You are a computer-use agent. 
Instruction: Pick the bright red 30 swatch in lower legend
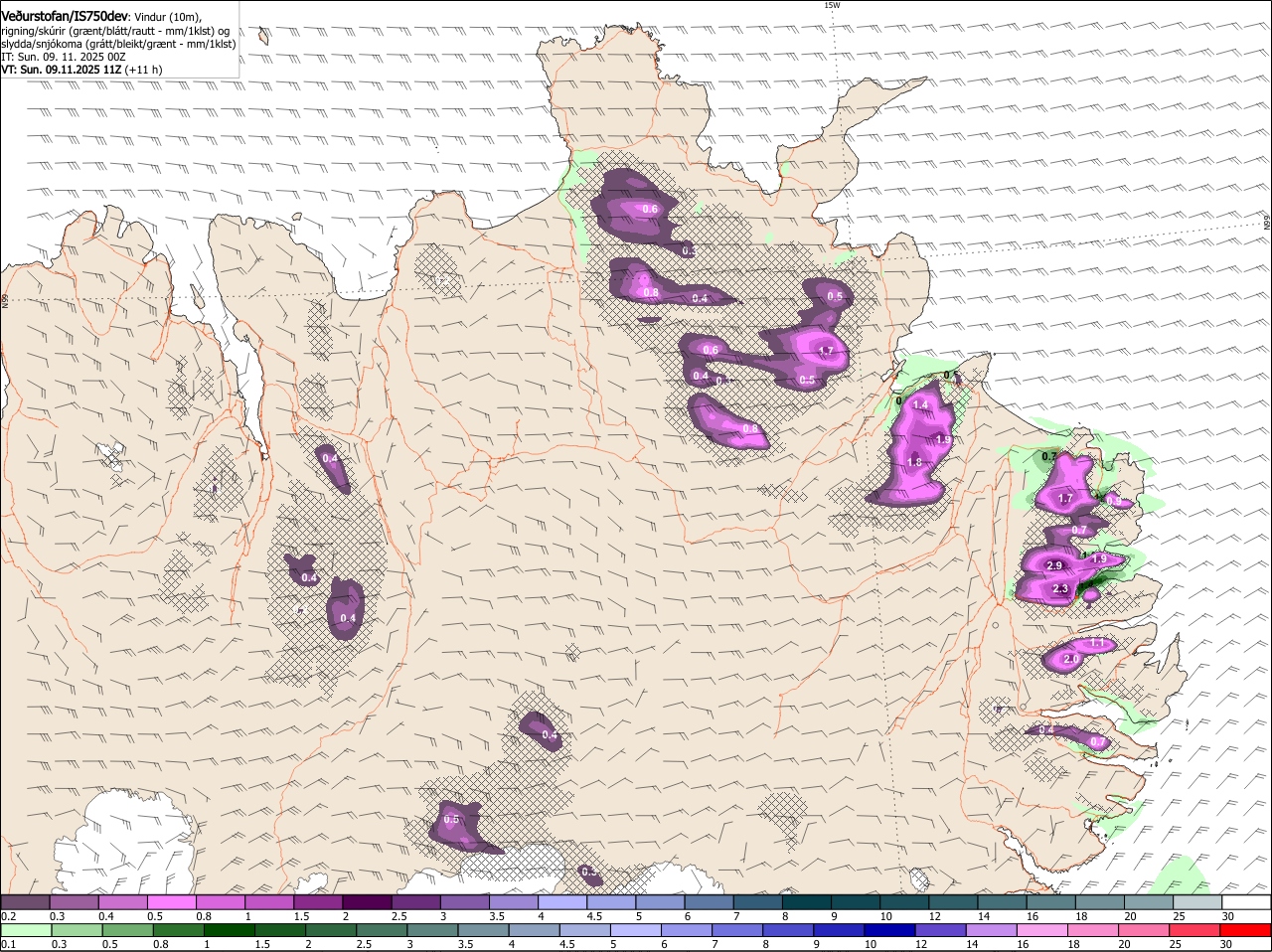click(1246, 931)
